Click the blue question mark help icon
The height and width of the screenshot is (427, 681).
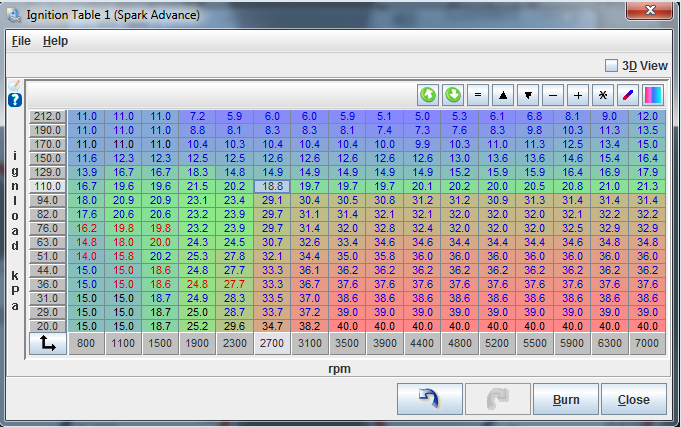15,100
